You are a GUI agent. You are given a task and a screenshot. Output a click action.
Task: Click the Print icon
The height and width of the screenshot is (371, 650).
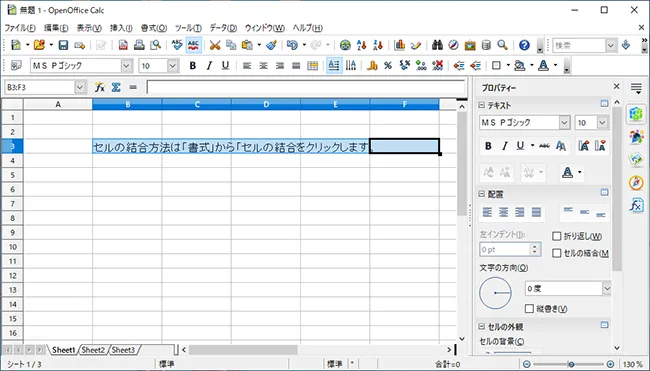(x=139, y=45)
